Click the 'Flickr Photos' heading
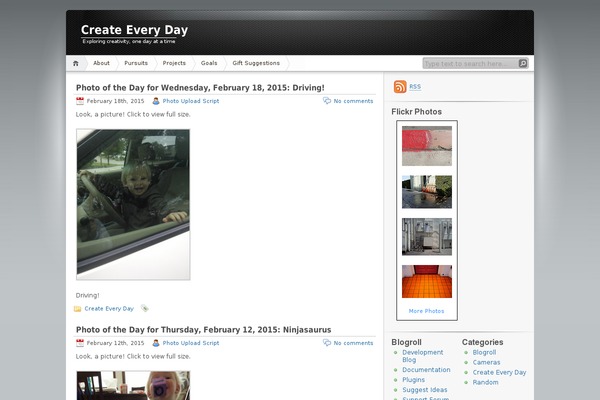 click(416, 112)
